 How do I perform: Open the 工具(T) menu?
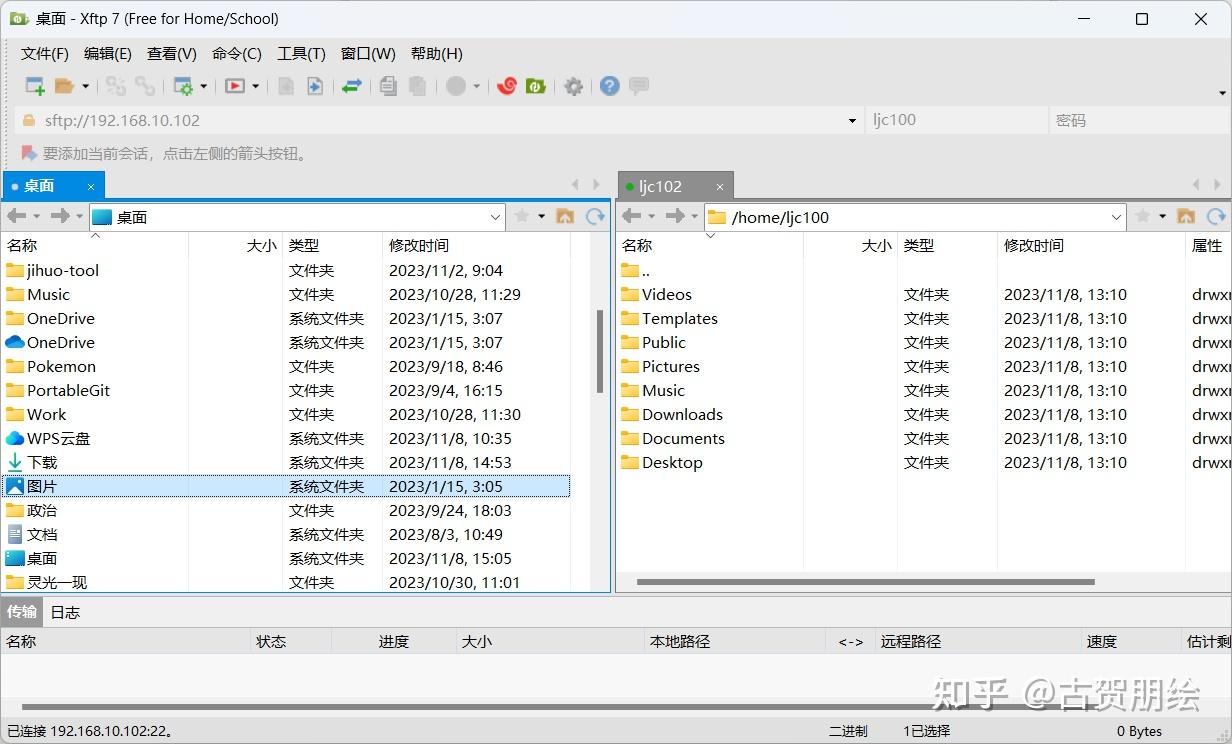[301, 53]
